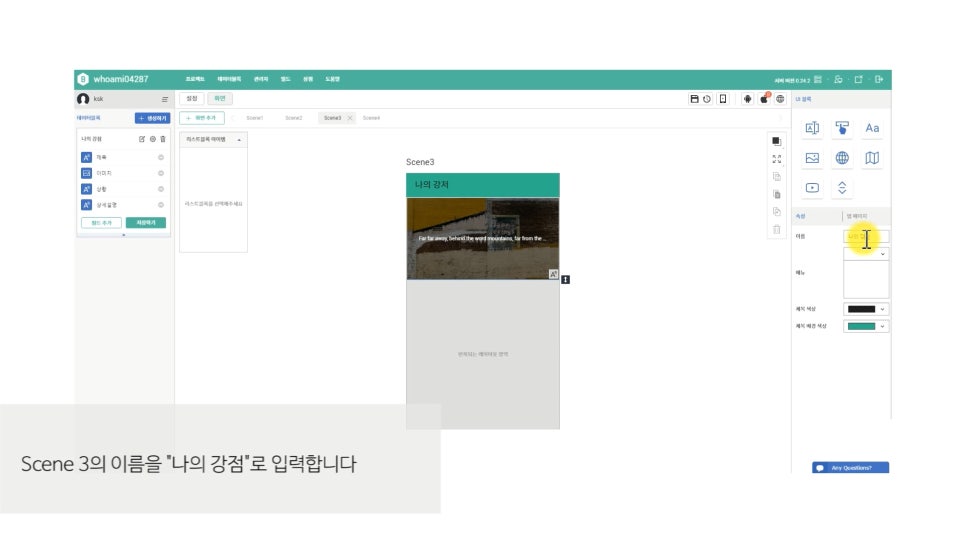Click the open-in-new-window icon in top bar
Image resolution: width=966 pixels, height=543 pixels.
(x=859, y=80)
